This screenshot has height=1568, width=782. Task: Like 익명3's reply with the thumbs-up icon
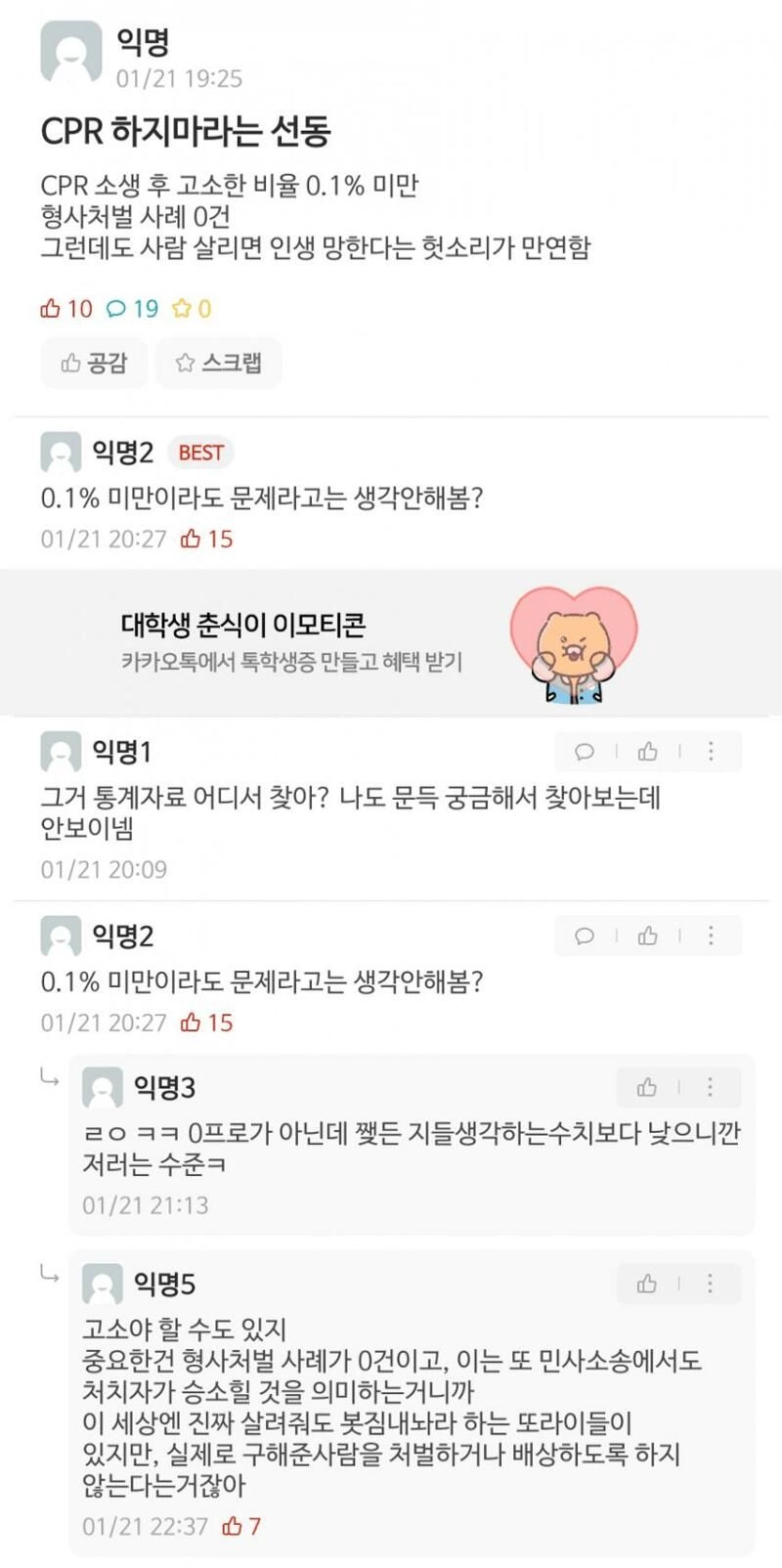(647, 1087)
